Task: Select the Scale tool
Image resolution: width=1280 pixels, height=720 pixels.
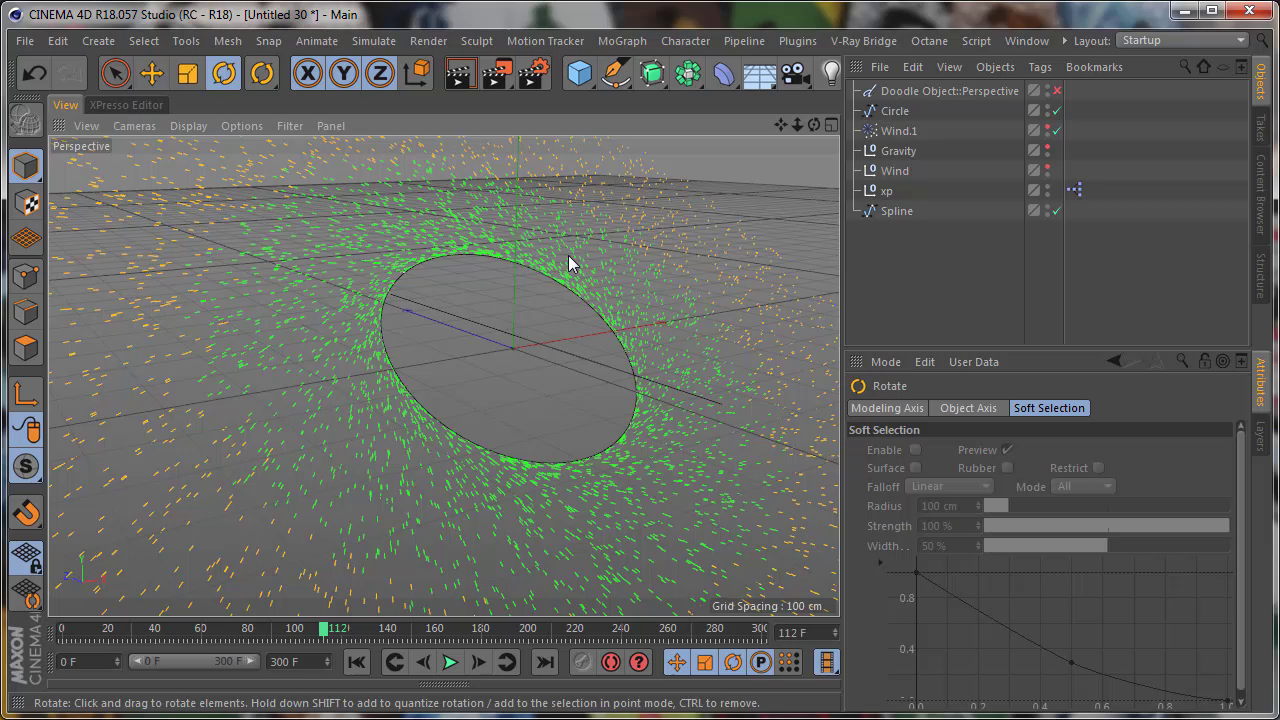Action: [x=187, y=73]
